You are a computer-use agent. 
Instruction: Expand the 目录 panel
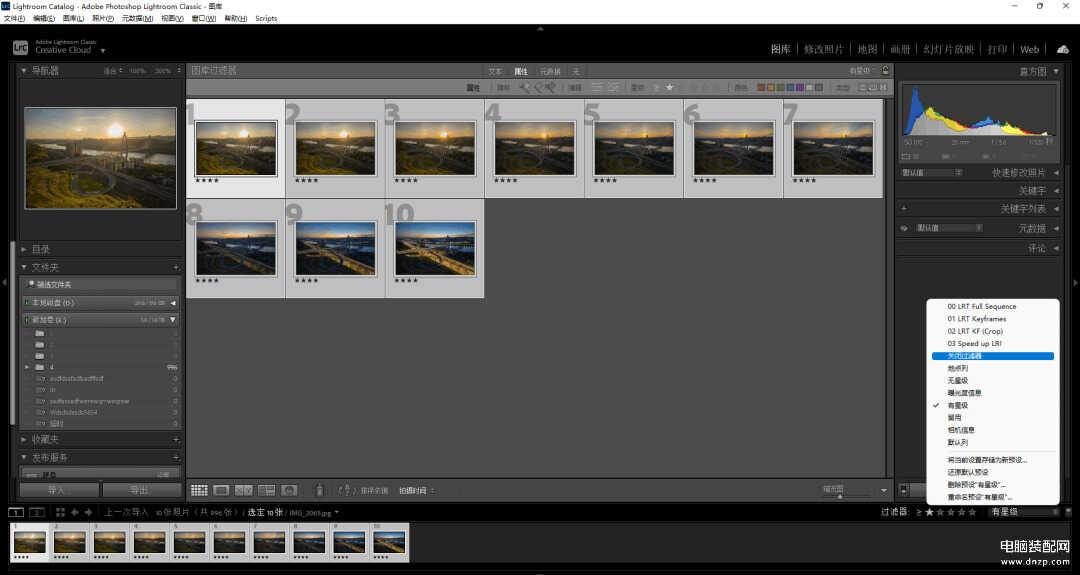[x=24, y=249]
